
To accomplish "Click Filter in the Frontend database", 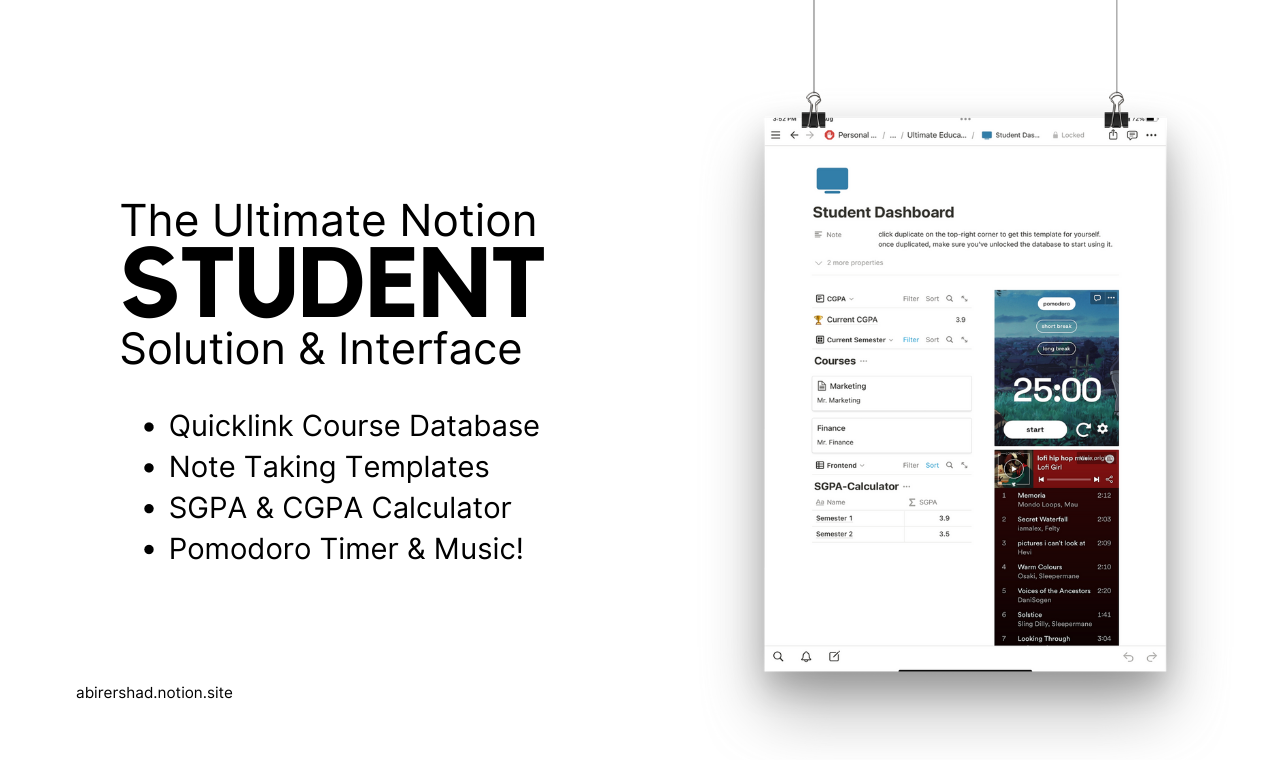I will (x=911, y=465).
